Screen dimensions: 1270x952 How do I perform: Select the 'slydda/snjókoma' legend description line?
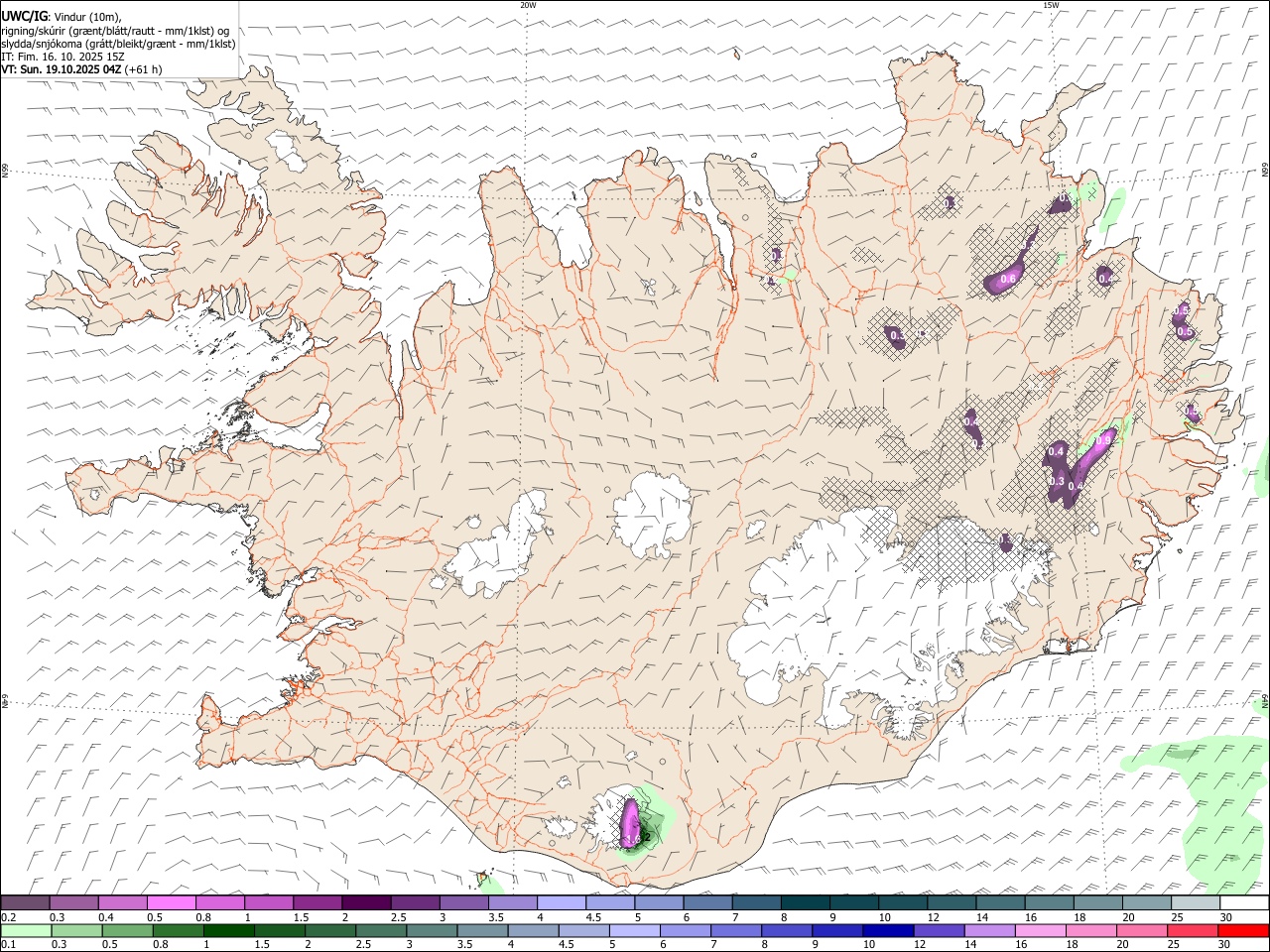(119, 44)
